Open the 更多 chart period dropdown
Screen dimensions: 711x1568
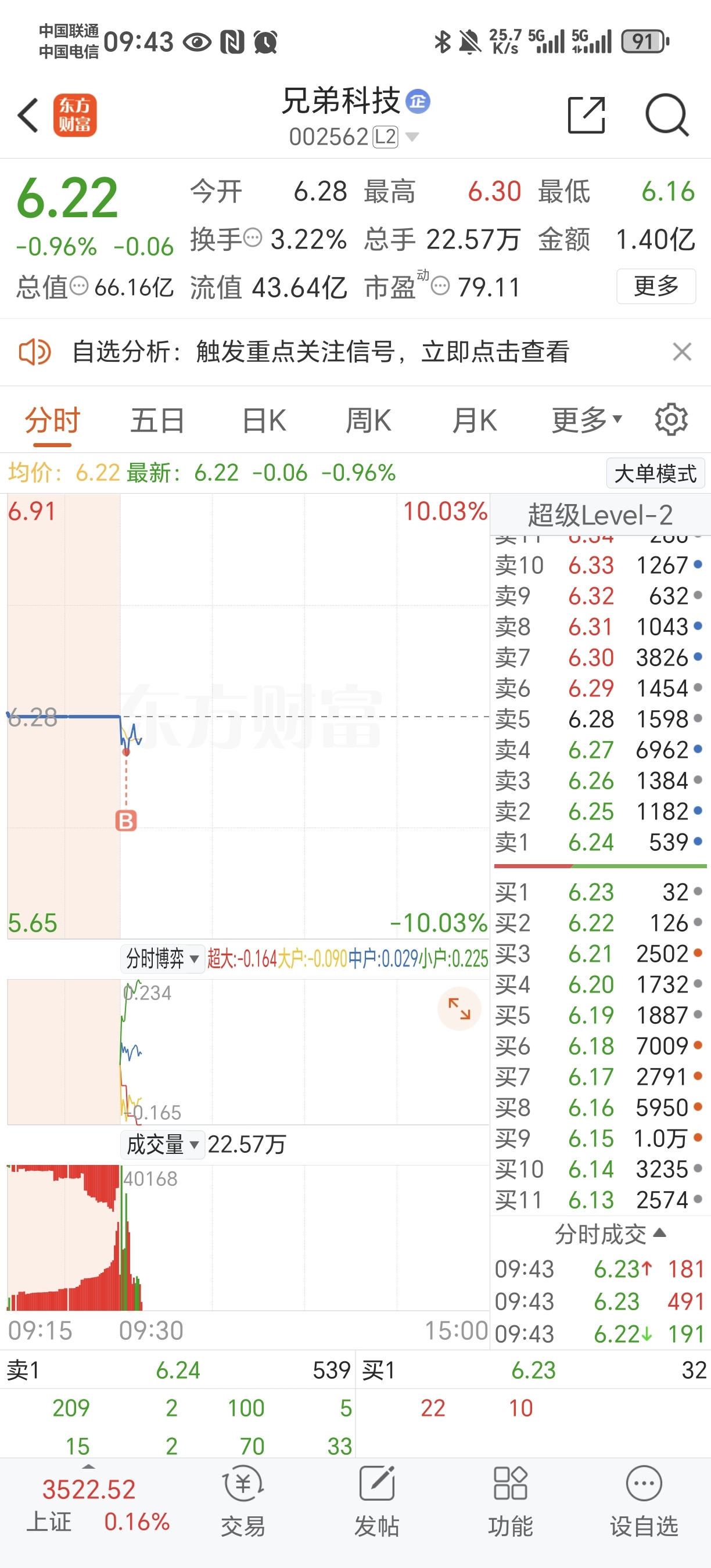tap(587, 420)
